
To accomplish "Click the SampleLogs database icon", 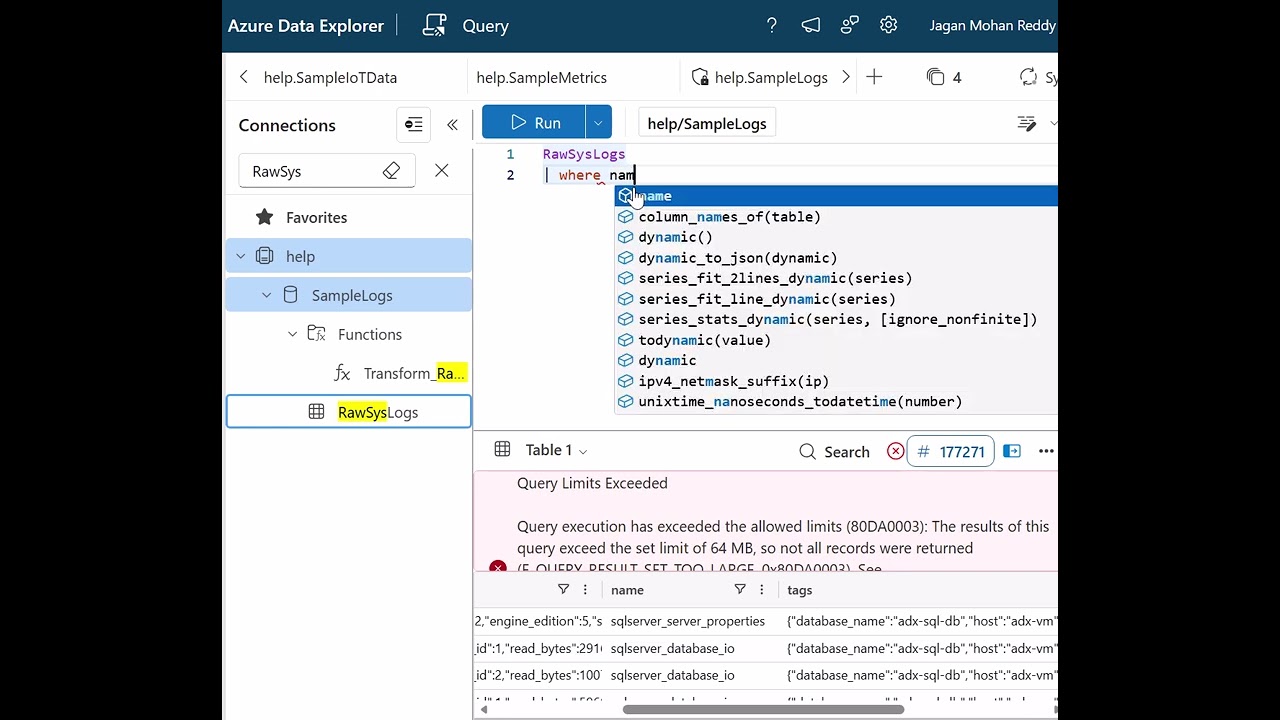I will [291, 295].
